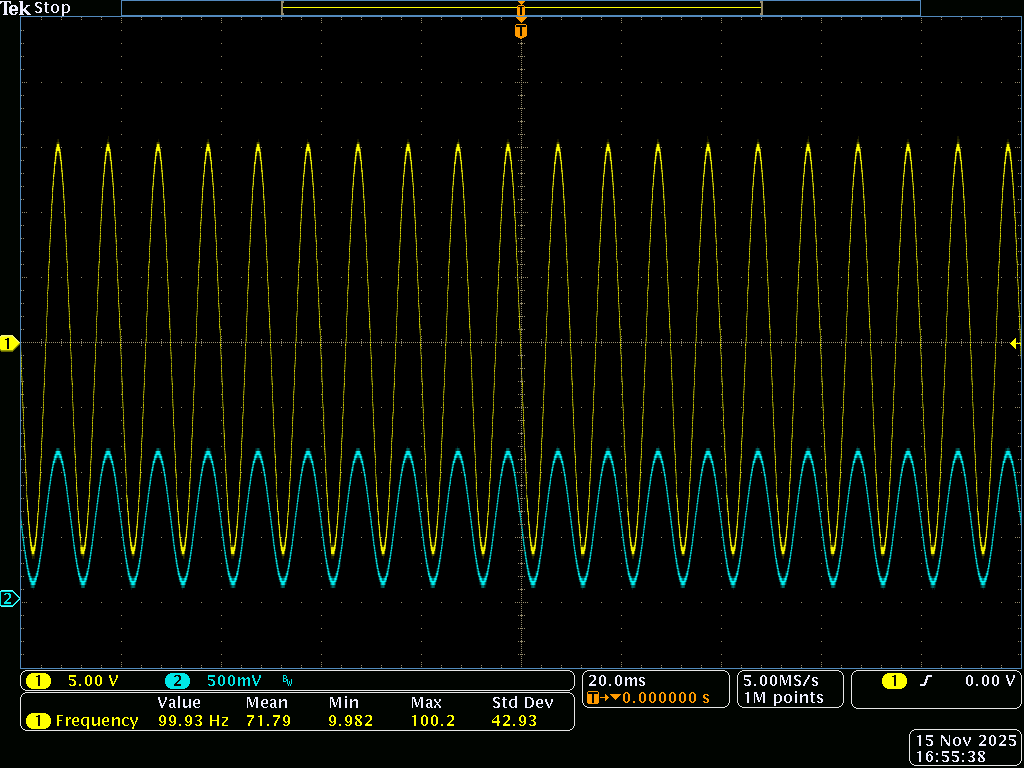Click the Frequency measurement row label
The height and width of the screenshot is (768, 1024).
96,720
